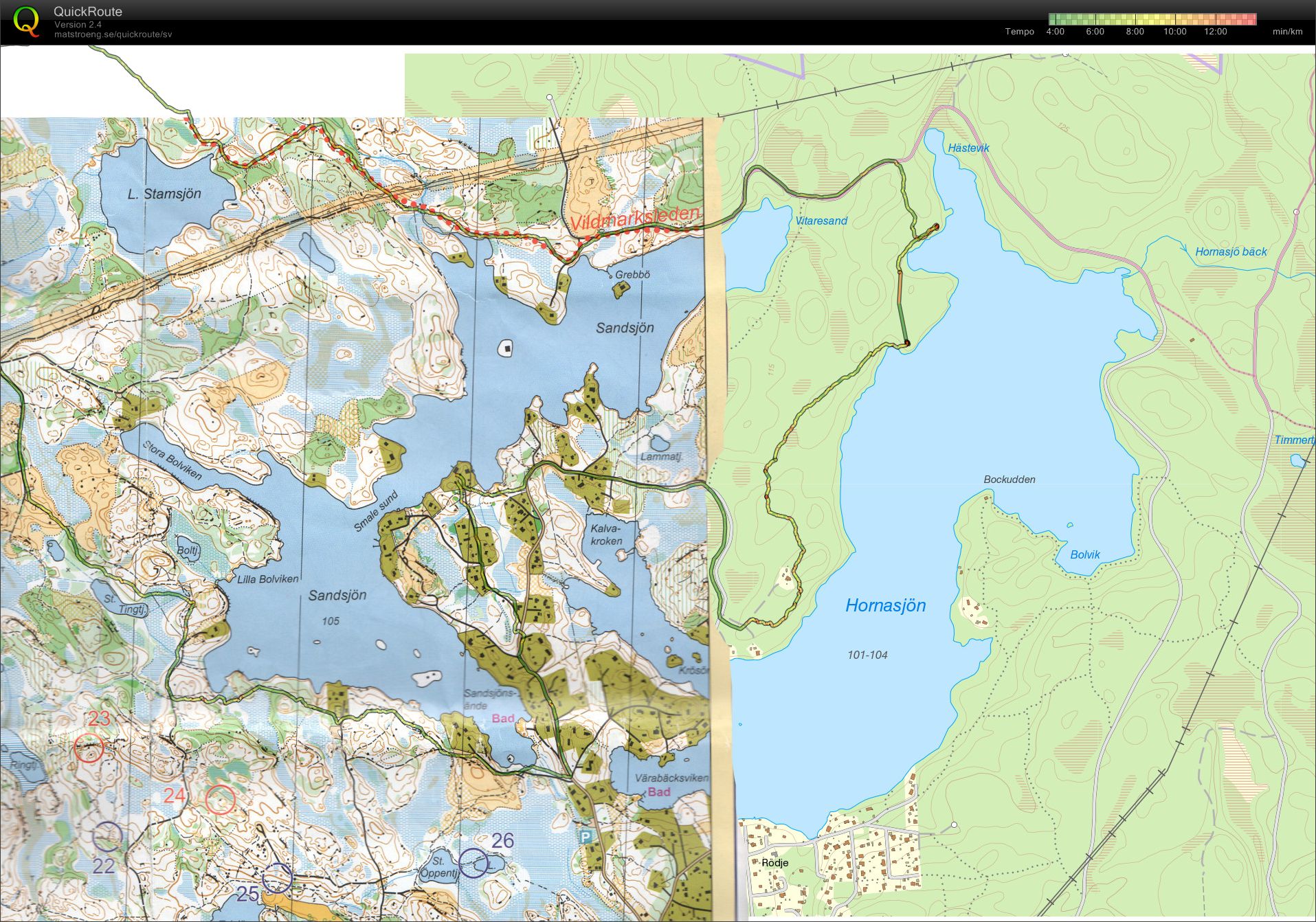The image size is (1316, 922).
Task: Open the matstroeng.se/quickroute/sv link
Action: point(113,34)
